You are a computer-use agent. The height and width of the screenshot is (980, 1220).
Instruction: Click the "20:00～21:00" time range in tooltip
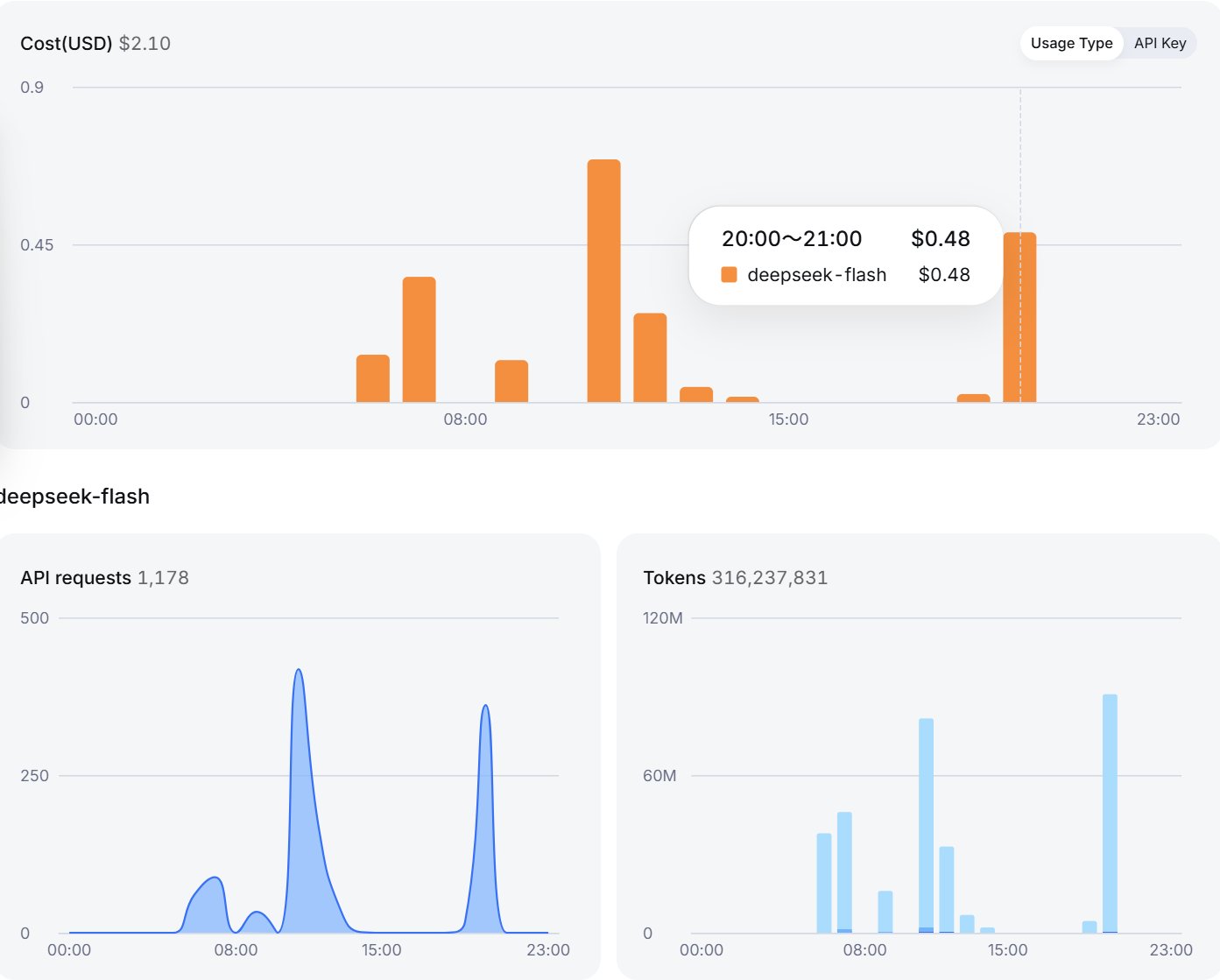click(792, 238)
